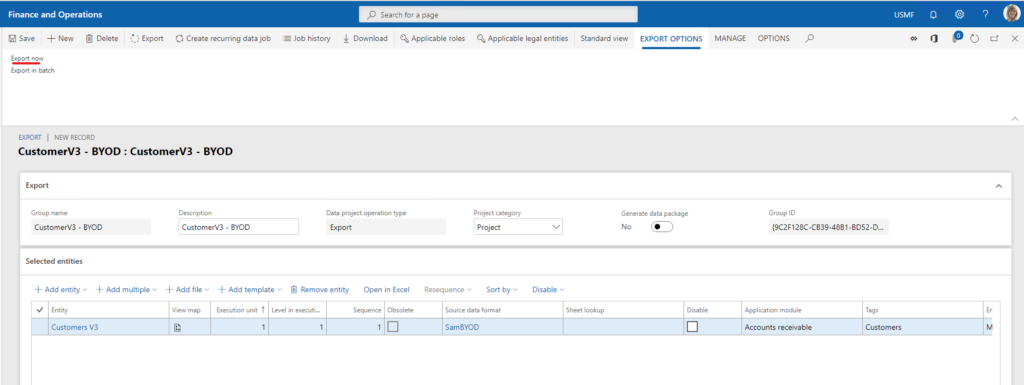Collapse the action pane ribbon chevron
The image size is (1024, 385).
[x=1014, y=119]
